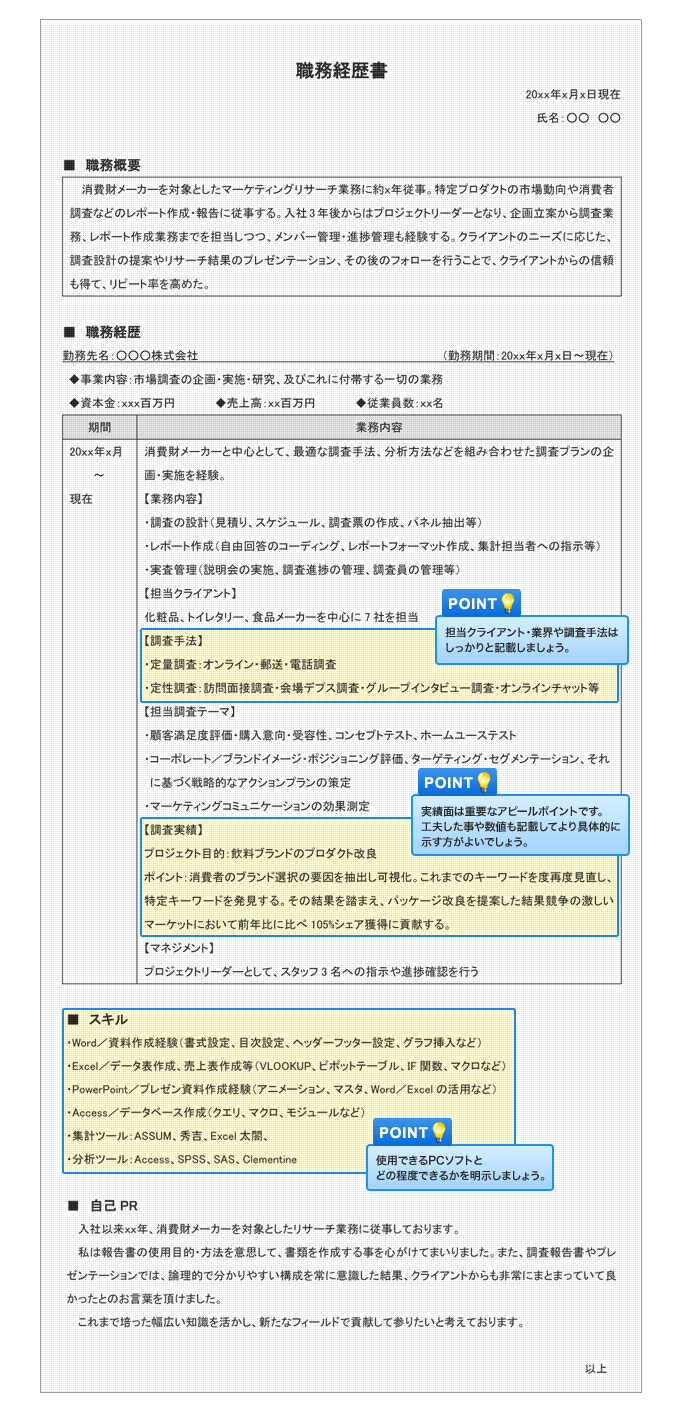Click the light bulb icon above the 調査手法 callout

click(508, 603)
